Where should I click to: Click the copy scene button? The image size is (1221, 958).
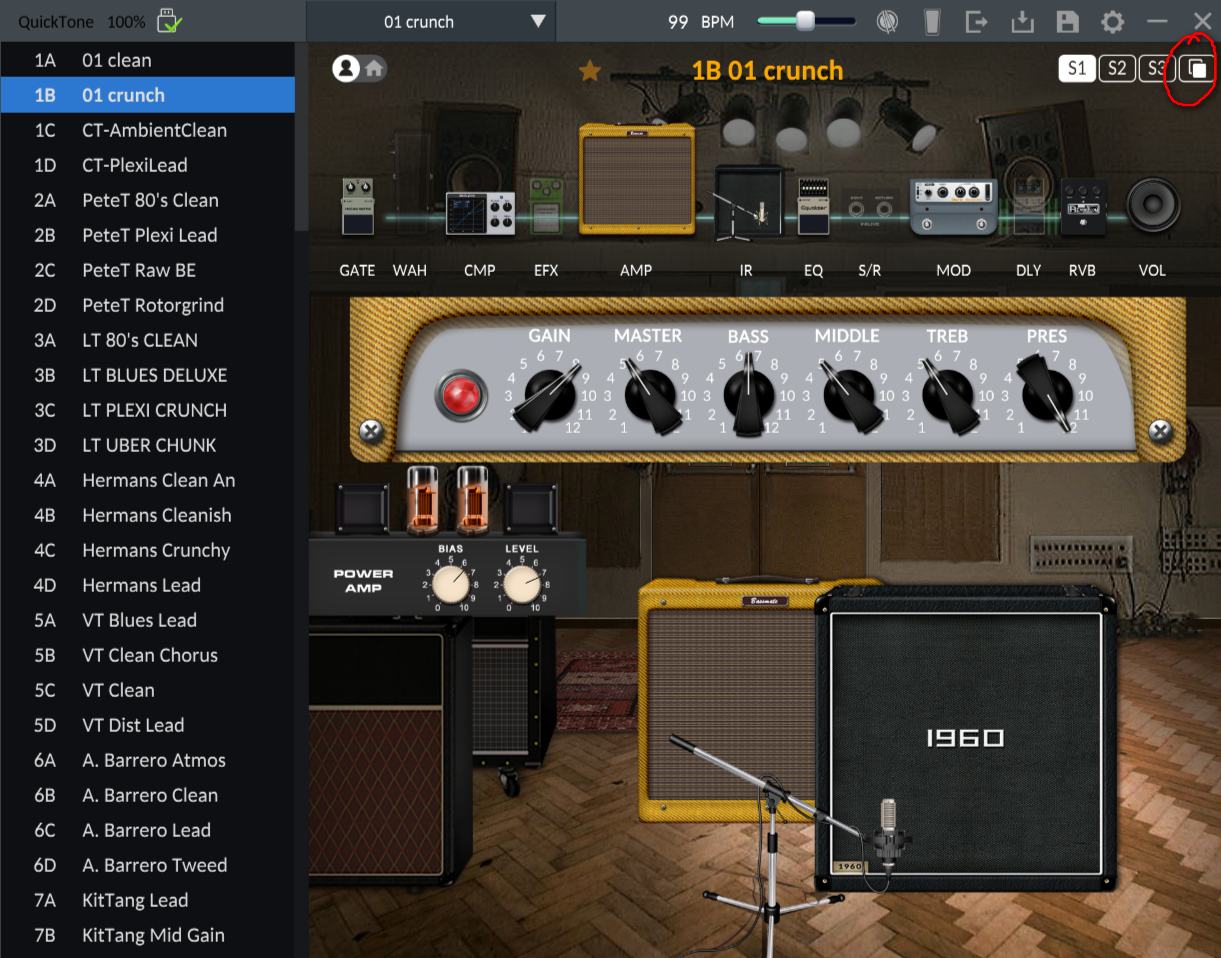[x=1197, y=68]
